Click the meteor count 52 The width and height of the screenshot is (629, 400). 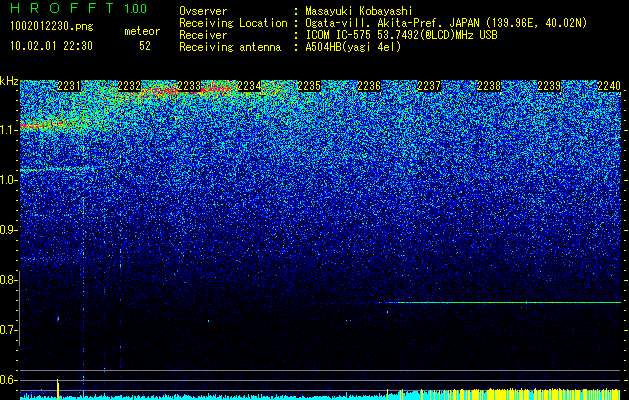(145, 46)
